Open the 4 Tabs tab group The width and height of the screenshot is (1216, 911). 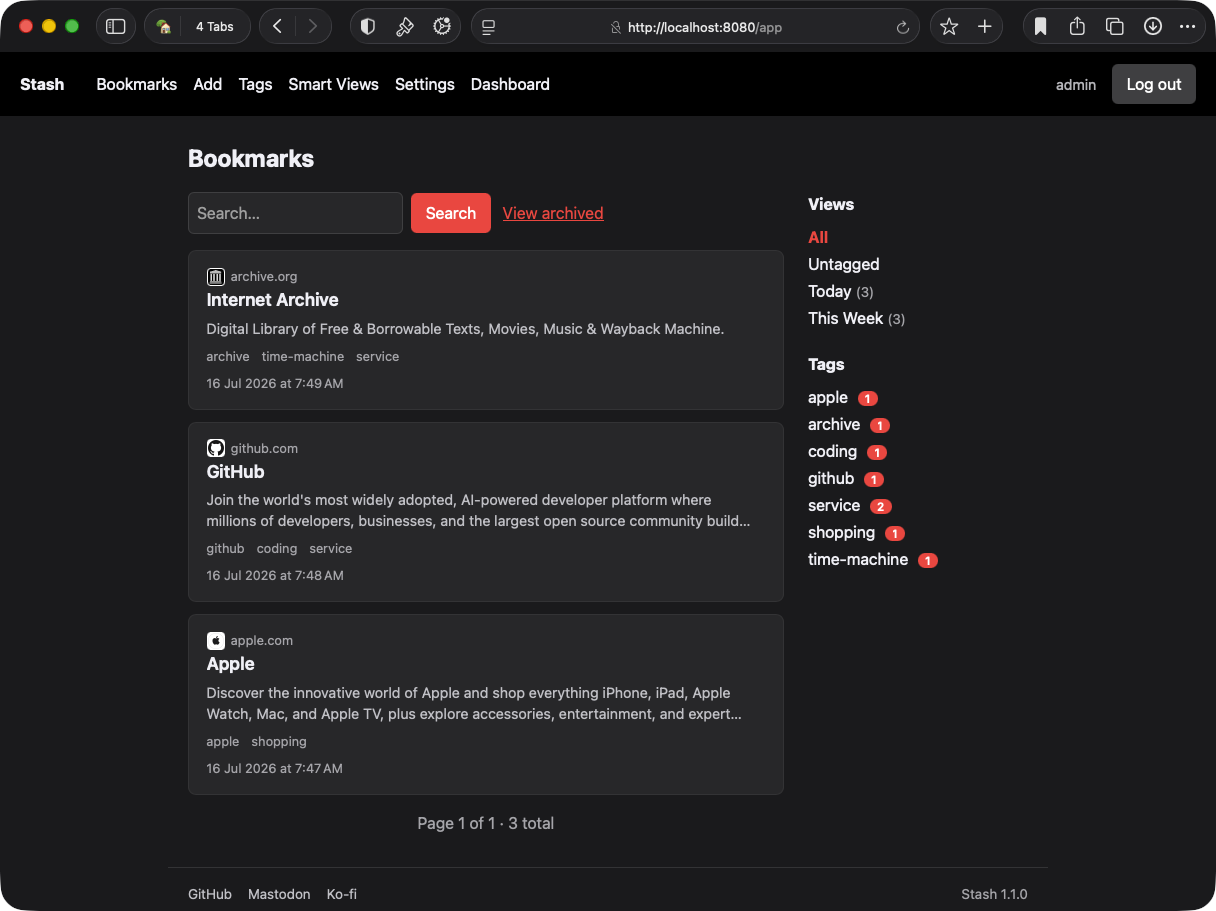point(197,27)
